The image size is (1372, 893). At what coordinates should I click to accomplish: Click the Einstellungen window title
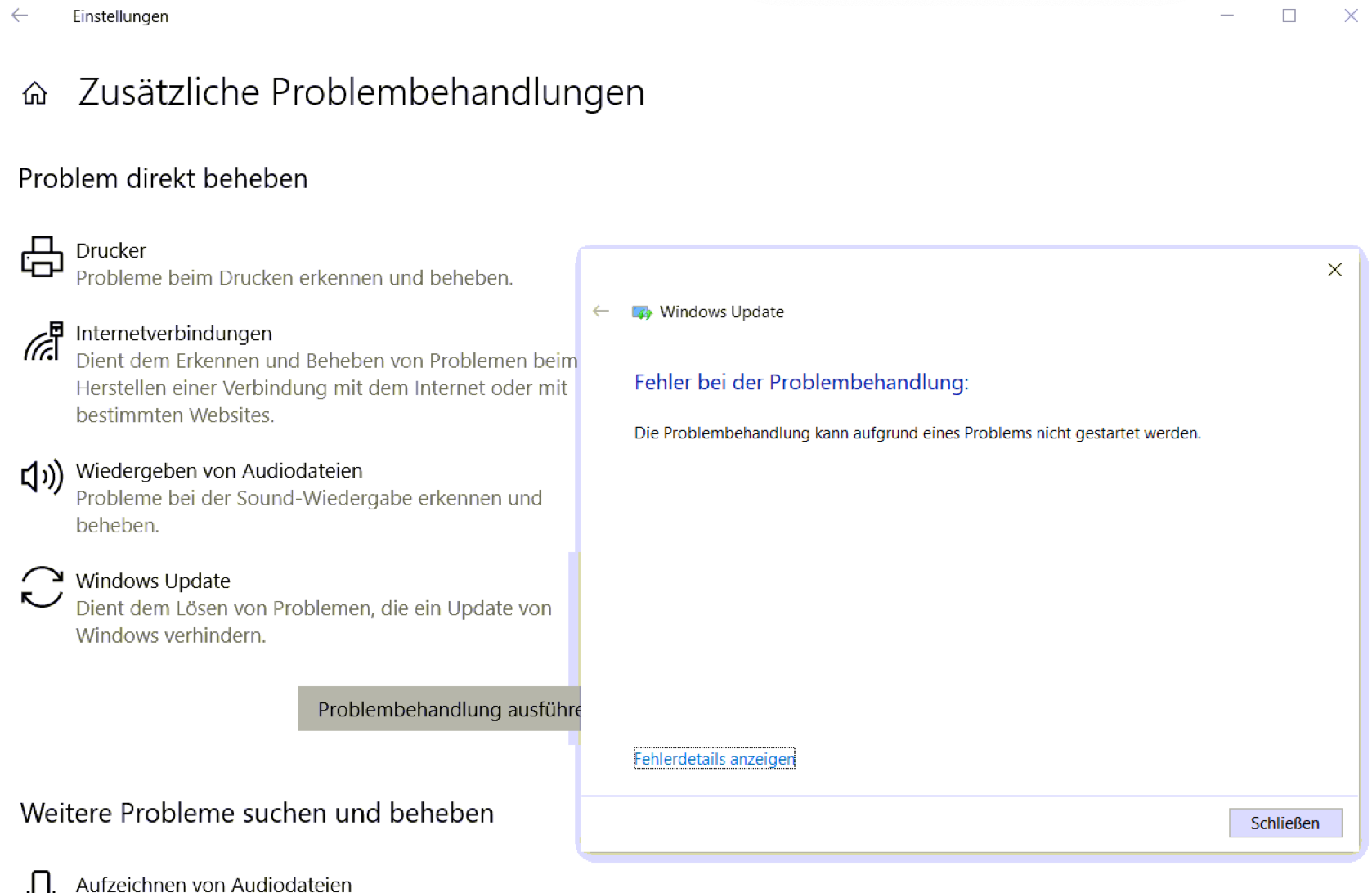120,16
